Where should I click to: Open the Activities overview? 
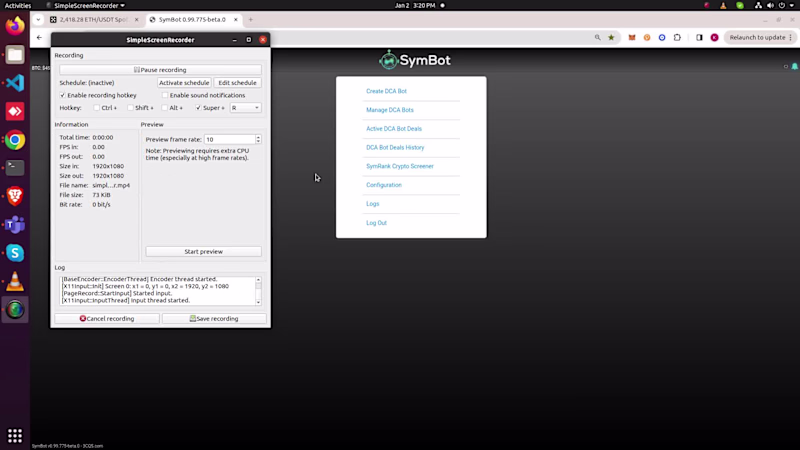tap(18, 6)
